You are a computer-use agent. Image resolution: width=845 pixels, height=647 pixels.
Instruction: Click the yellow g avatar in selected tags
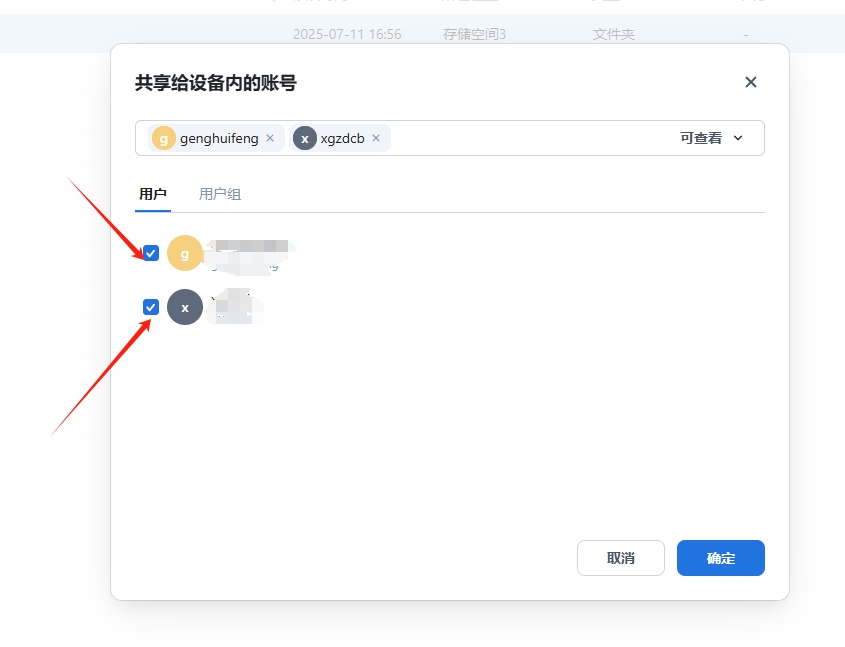coord(163,138)
